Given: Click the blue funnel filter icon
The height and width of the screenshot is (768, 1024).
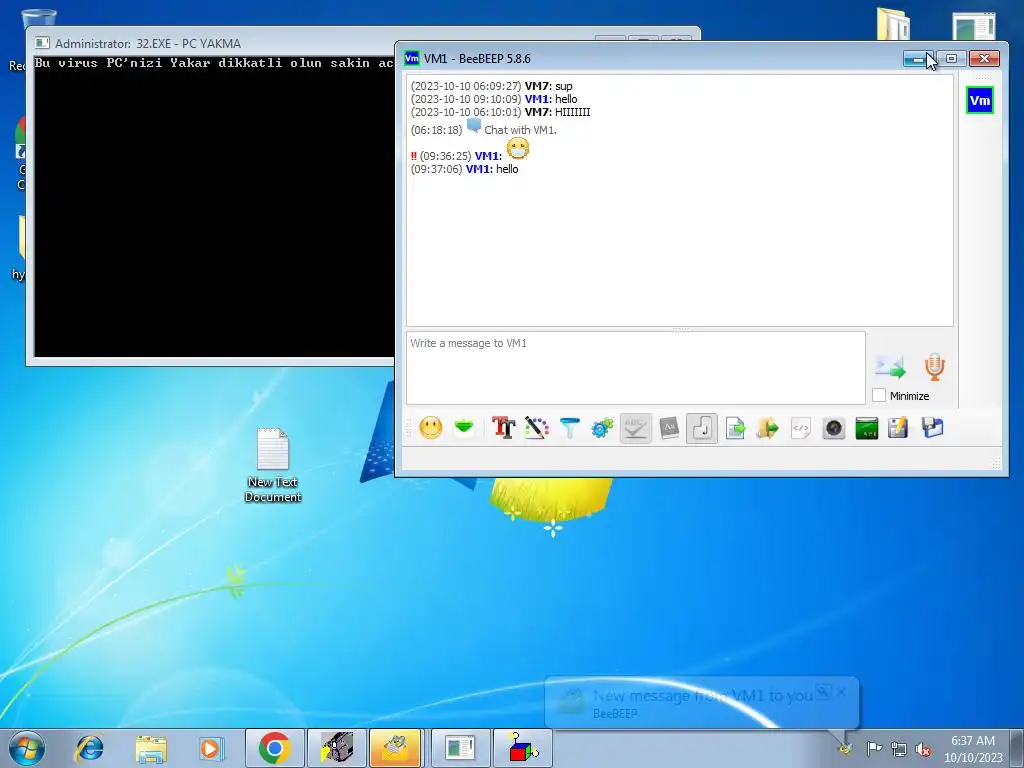Looking at the screenshot, I should [x=569, y=428].
